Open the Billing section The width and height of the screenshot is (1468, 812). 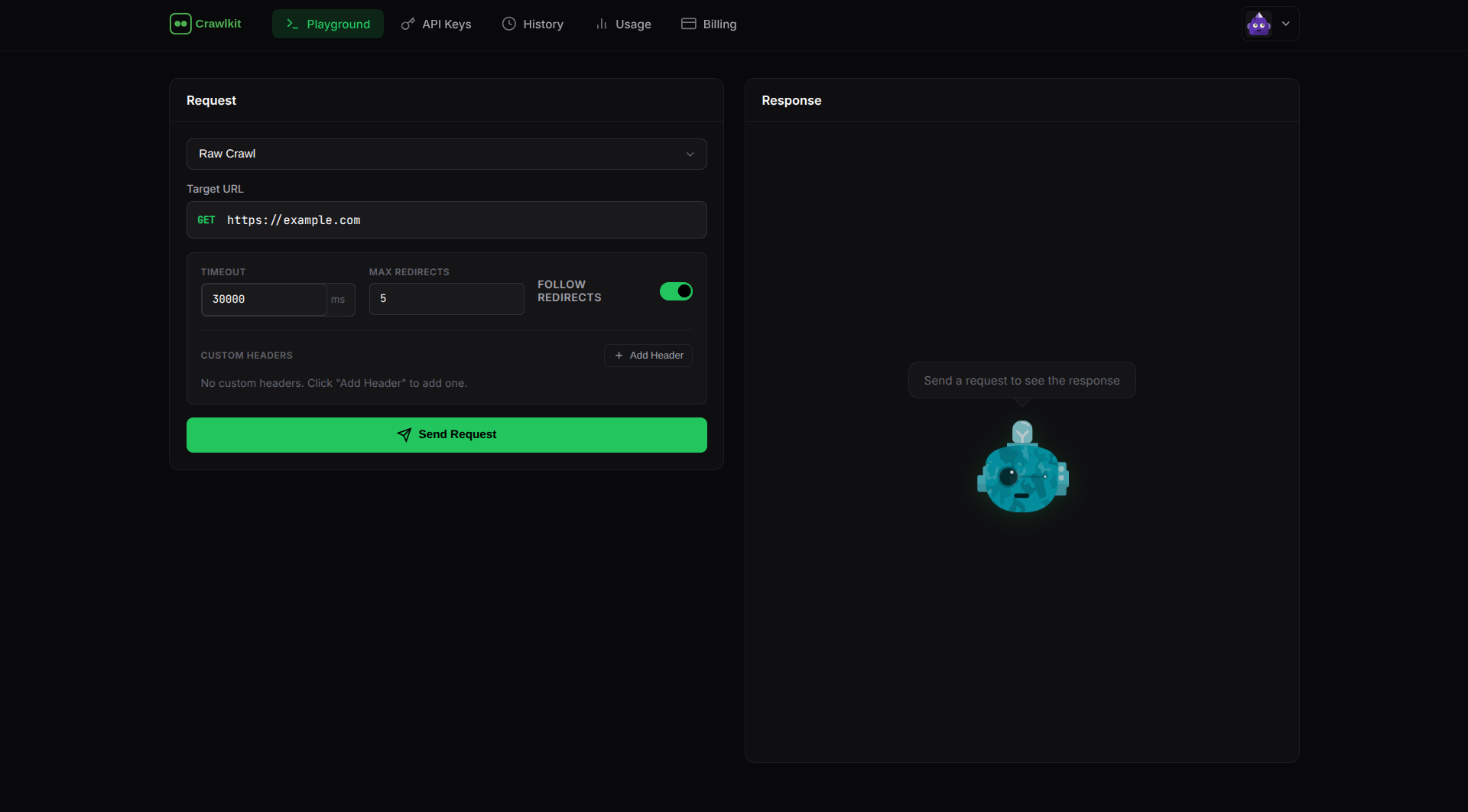708,24
